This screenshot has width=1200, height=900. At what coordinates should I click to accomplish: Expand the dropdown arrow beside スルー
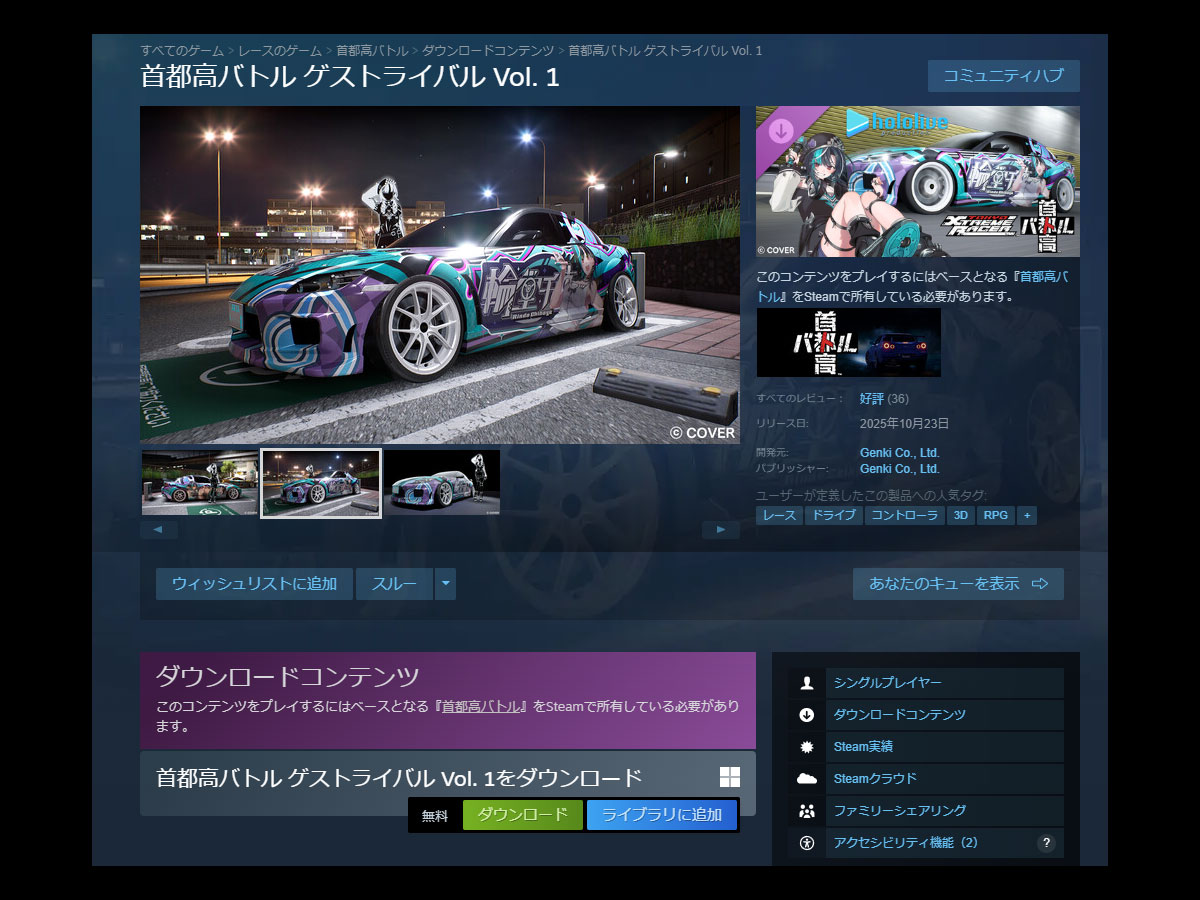[x=446, y=584]
